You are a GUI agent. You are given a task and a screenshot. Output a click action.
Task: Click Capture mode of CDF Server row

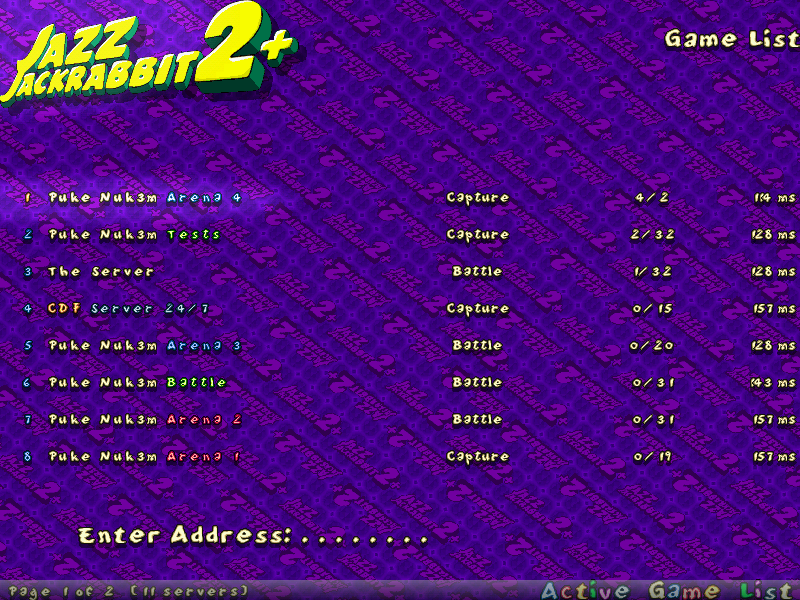click(x=478, y=309)
